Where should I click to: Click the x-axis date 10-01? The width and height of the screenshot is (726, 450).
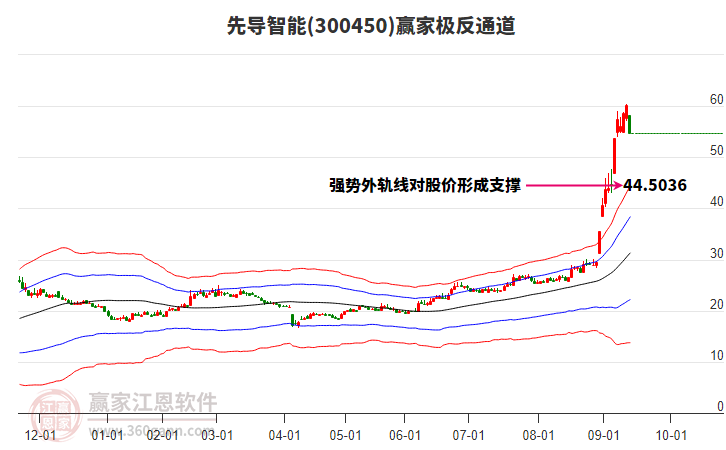pyautogui.click(x=671, y=435)
